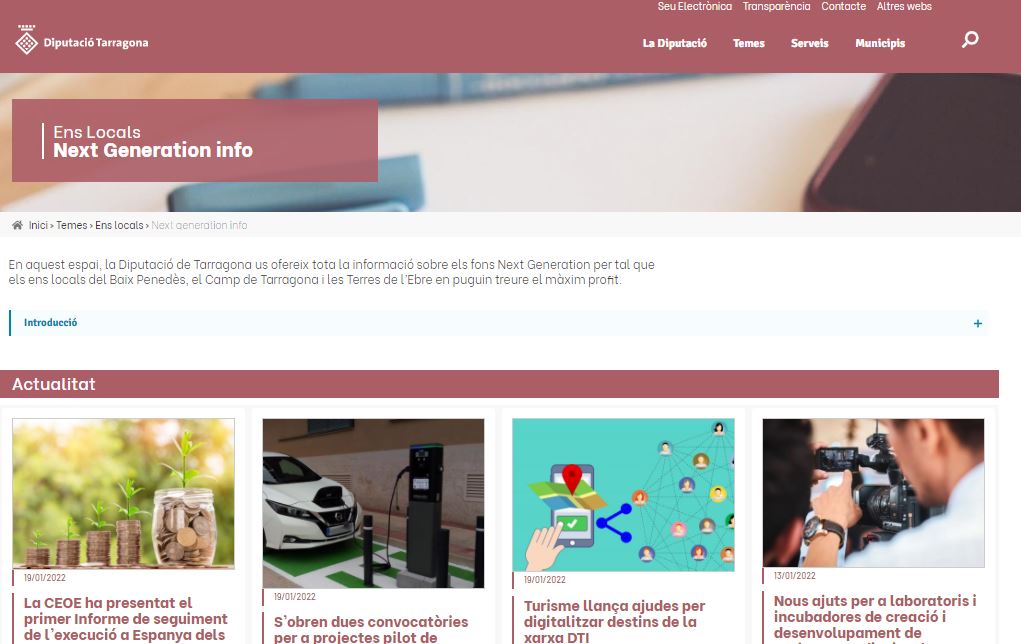Open the Temes menu

749,43
